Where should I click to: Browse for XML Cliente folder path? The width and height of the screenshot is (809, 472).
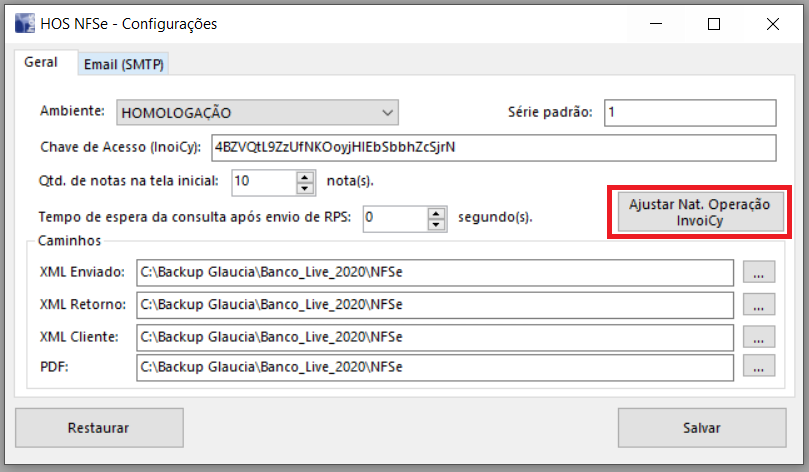pyautogui.click(x=759, y=336)
